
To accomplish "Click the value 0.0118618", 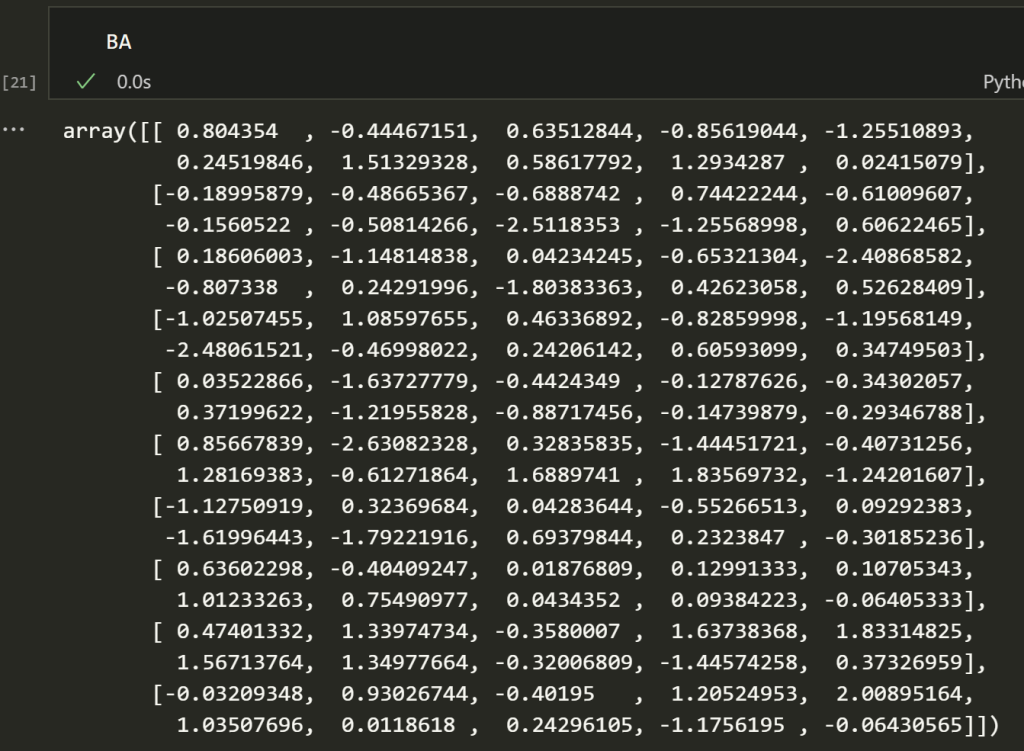I will click(x=398, y=727).
